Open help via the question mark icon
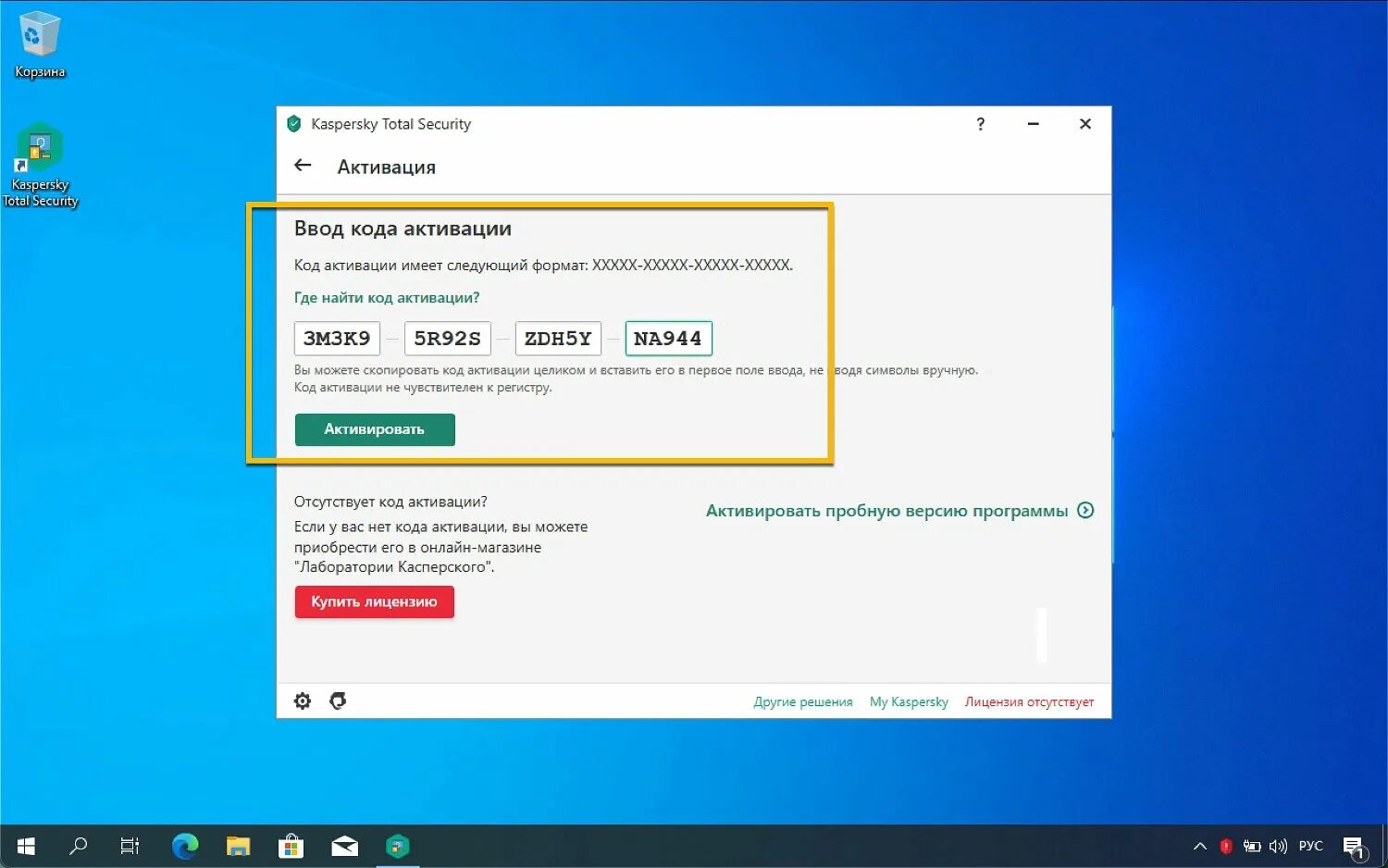The width and height of the screenshot is (1388, 868). pyautogui.click(x=980, y=124)
